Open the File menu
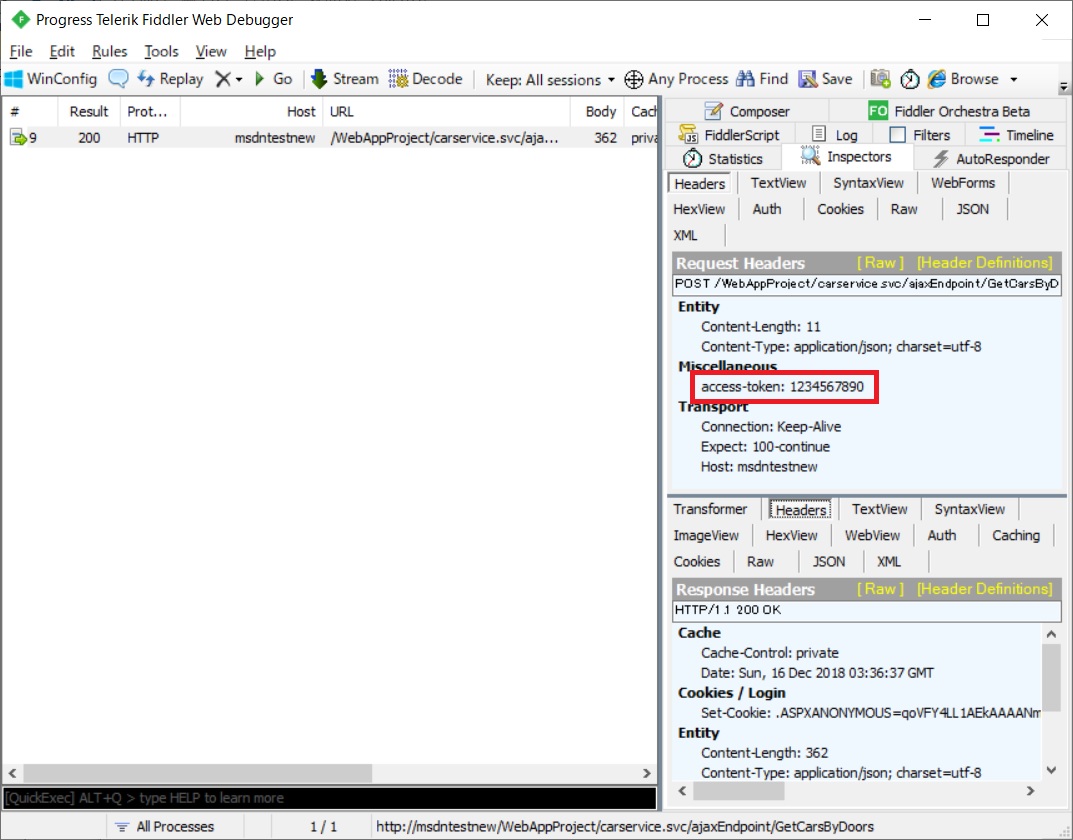This screenshot has height=840, width=1073. click(21, 51)
